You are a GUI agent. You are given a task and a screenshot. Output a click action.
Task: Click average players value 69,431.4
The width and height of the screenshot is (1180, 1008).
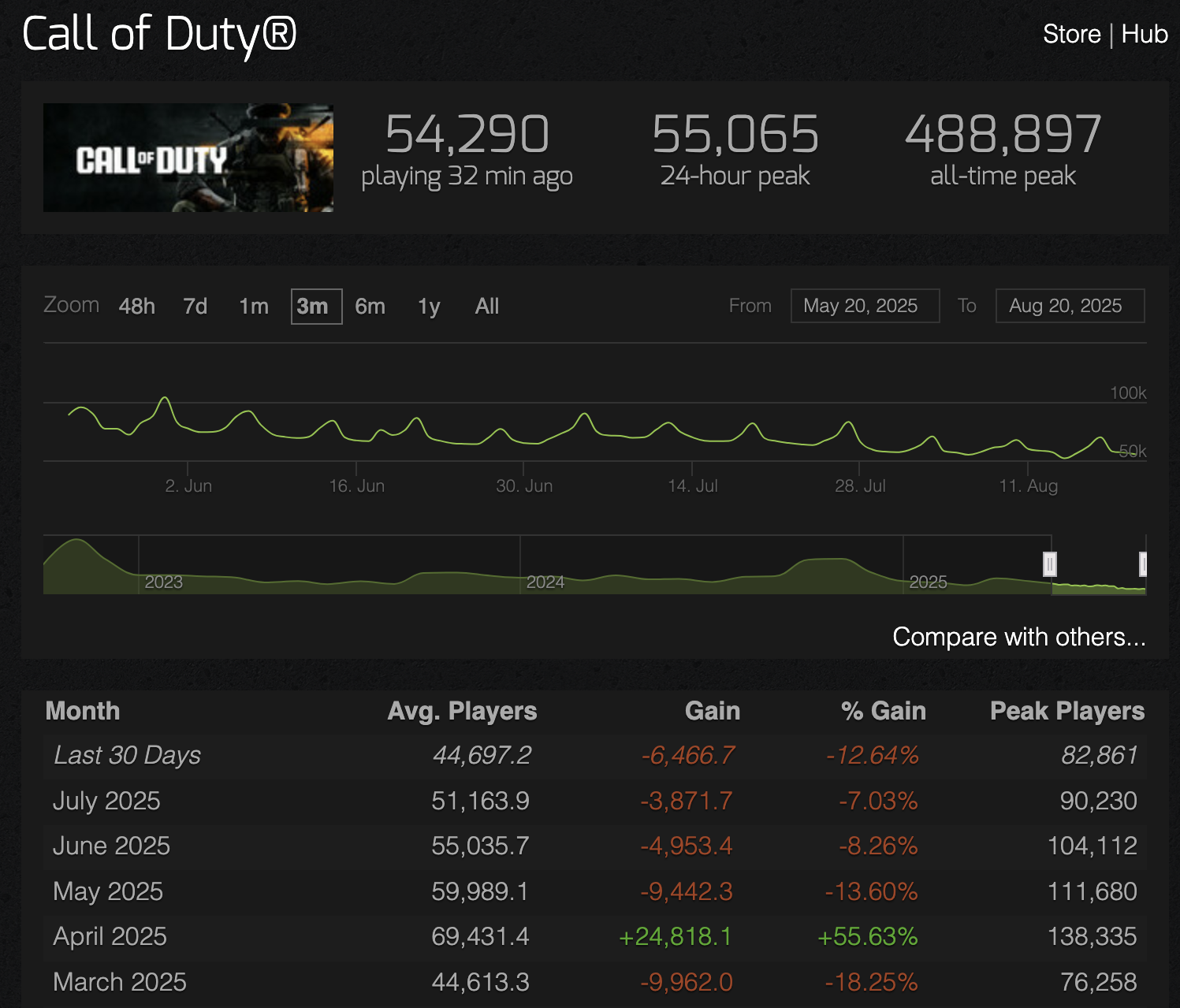click(481, 937)
